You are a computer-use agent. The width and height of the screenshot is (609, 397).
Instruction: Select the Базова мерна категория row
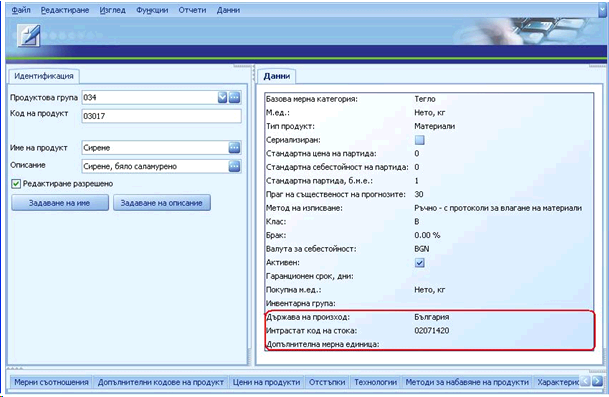click(x=429, y=99)
